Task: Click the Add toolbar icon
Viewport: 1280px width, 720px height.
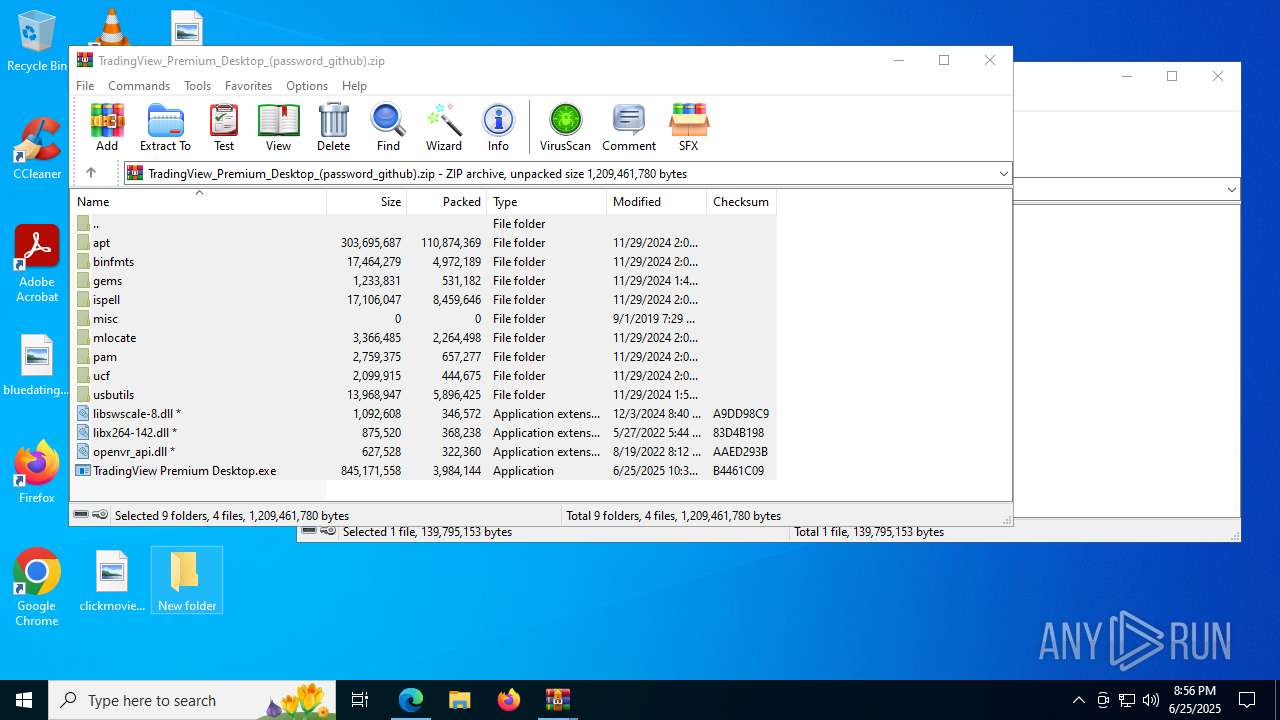Action: [107, 127]
